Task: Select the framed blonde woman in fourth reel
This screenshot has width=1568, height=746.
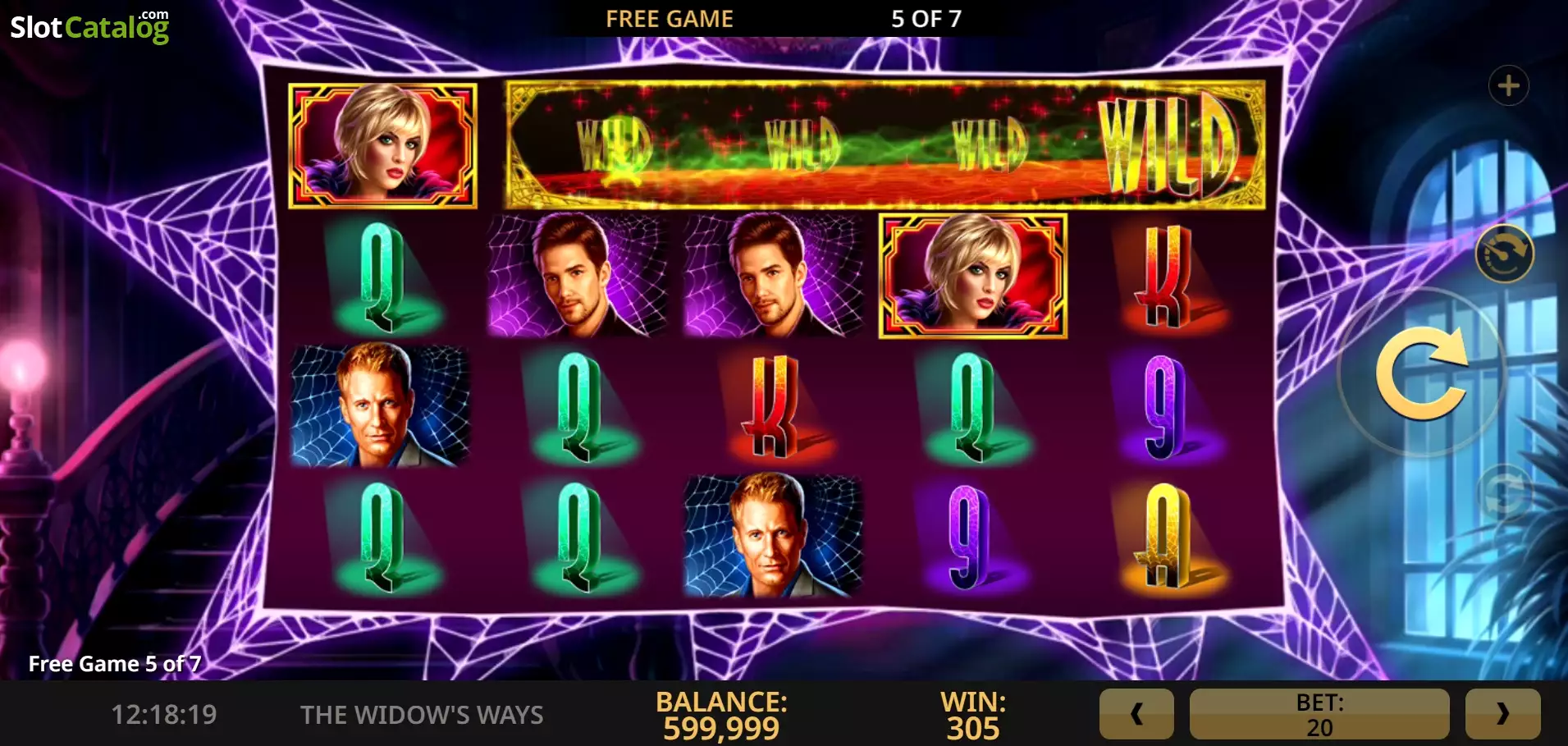Action: (x=972, y=277)
